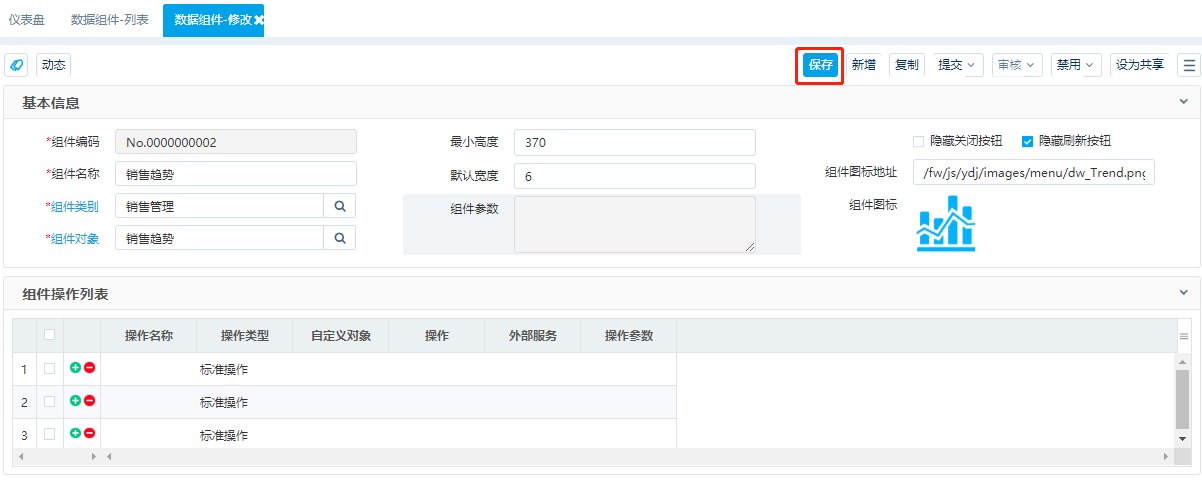Click the 操作 column header
The width and height of the screenshot is (1202, 481).
coord(437,336)
